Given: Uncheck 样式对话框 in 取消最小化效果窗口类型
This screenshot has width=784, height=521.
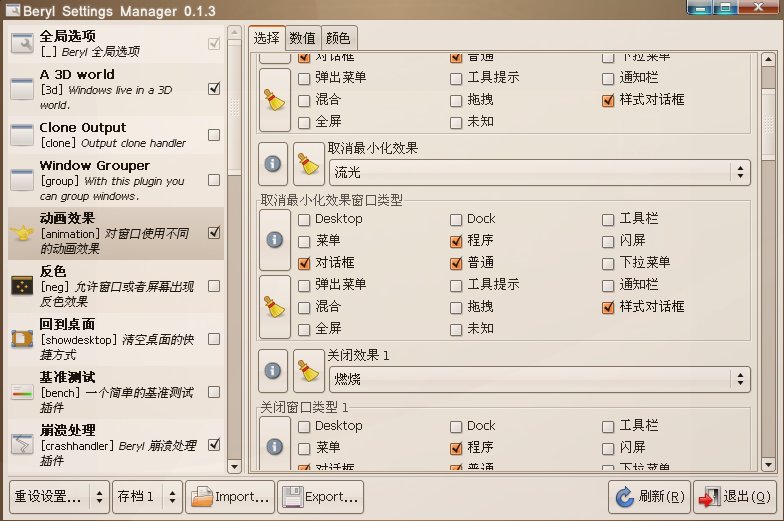Looking at the screenshot, I should click(x=608, y=308).
